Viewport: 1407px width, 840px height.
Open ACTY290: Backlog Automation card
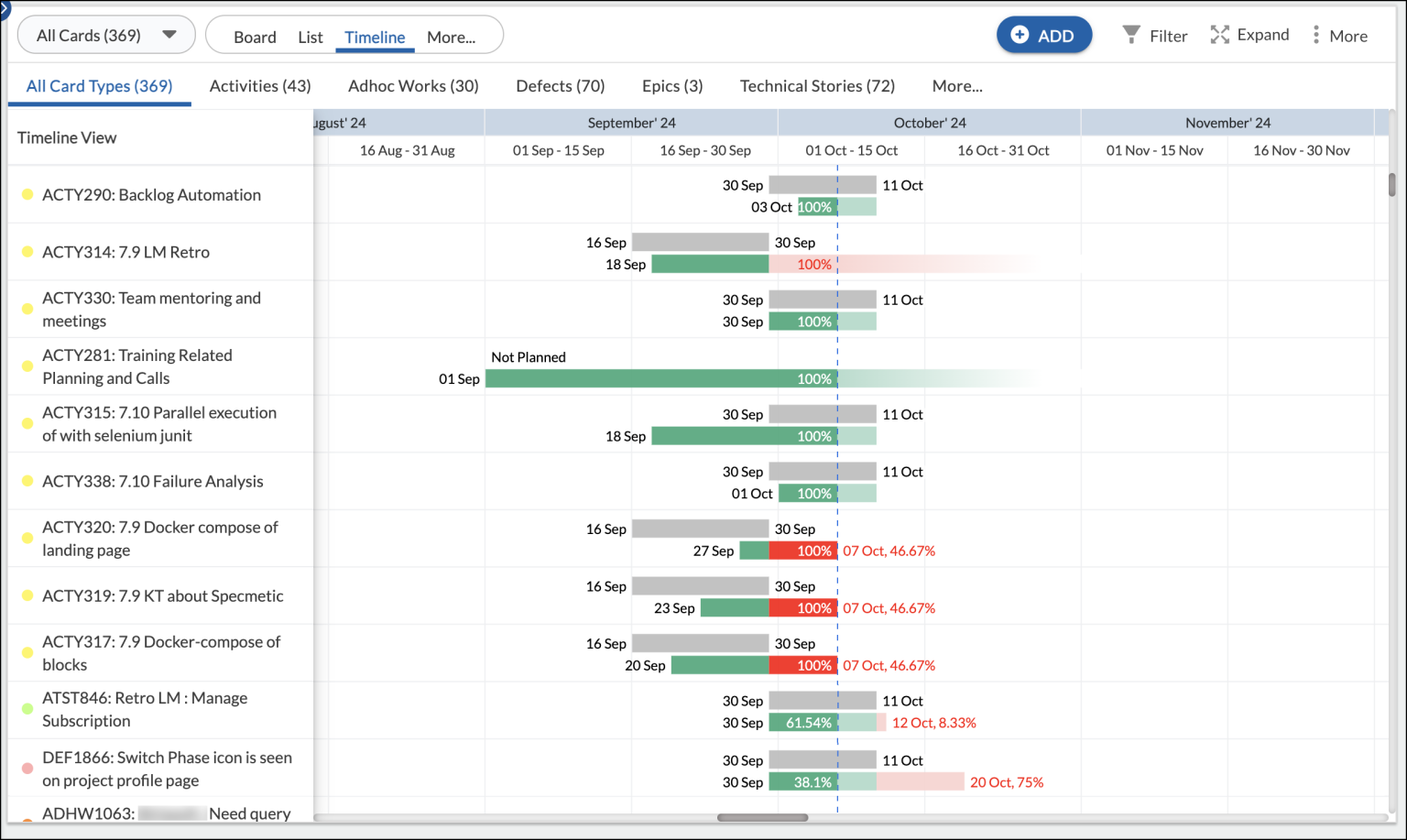(151, 194)
